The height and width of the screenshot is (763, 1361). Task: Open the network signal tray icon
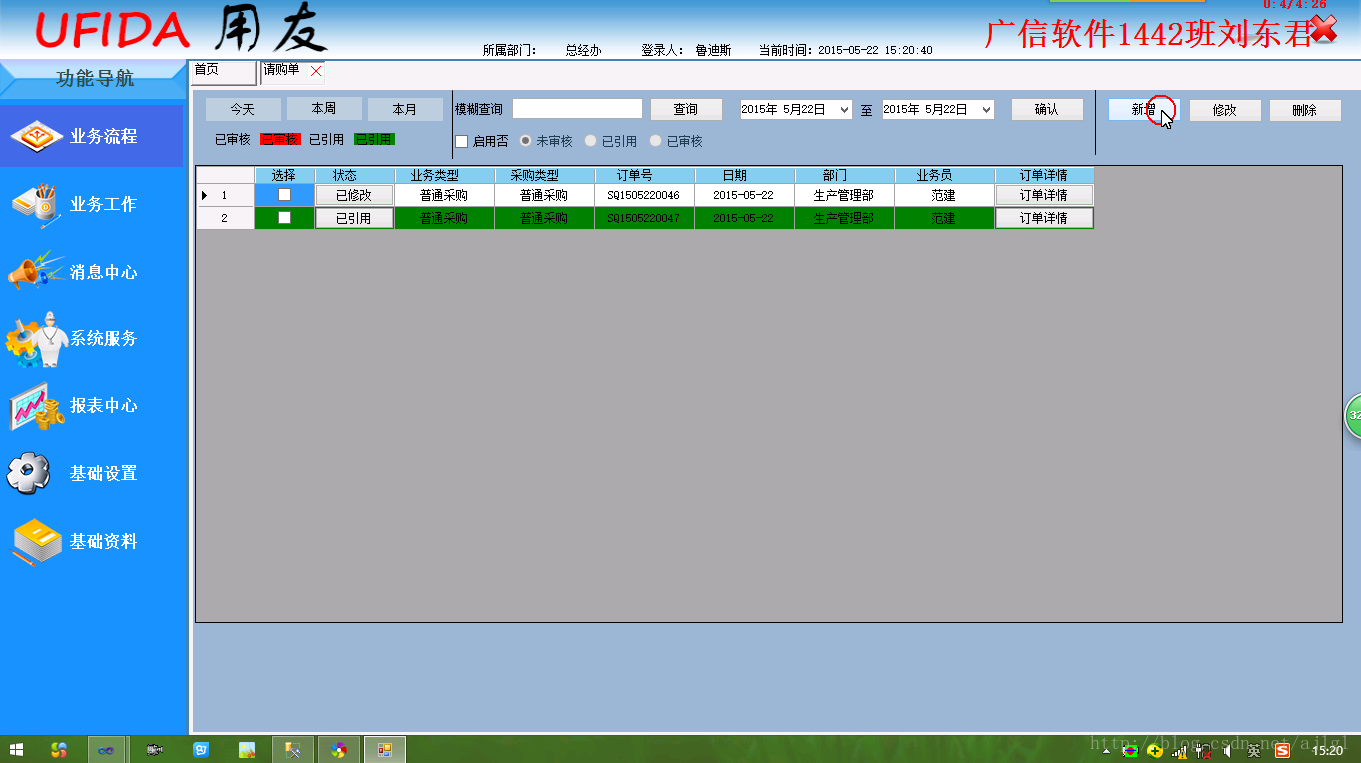point(1181,750)
